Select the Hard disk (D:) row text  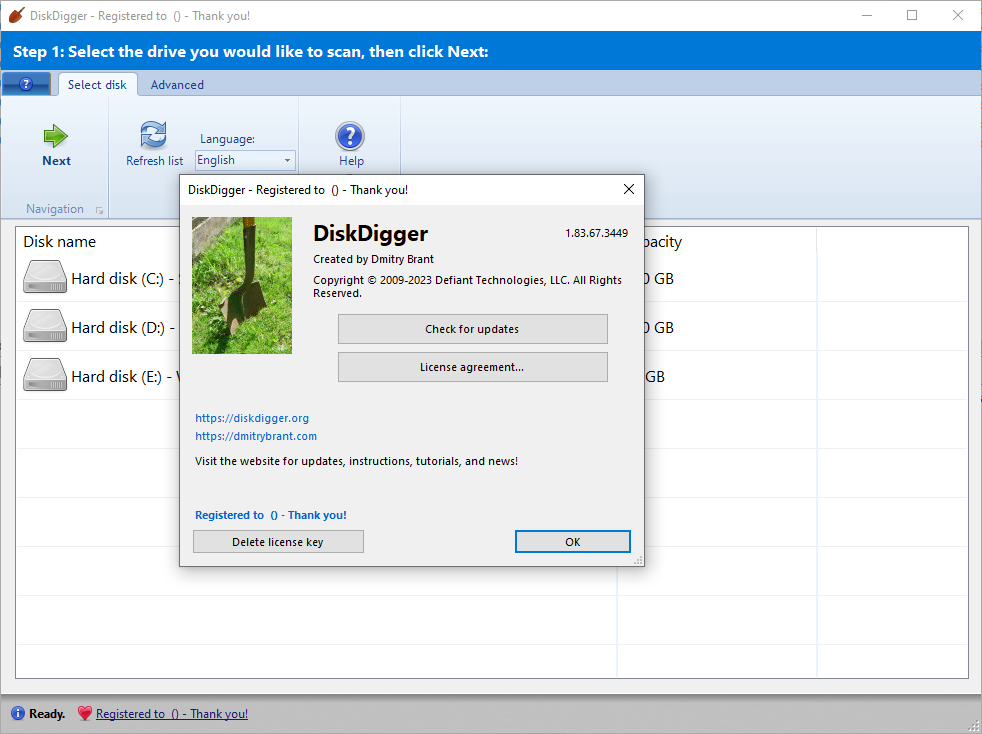click(x=125, y=328)
